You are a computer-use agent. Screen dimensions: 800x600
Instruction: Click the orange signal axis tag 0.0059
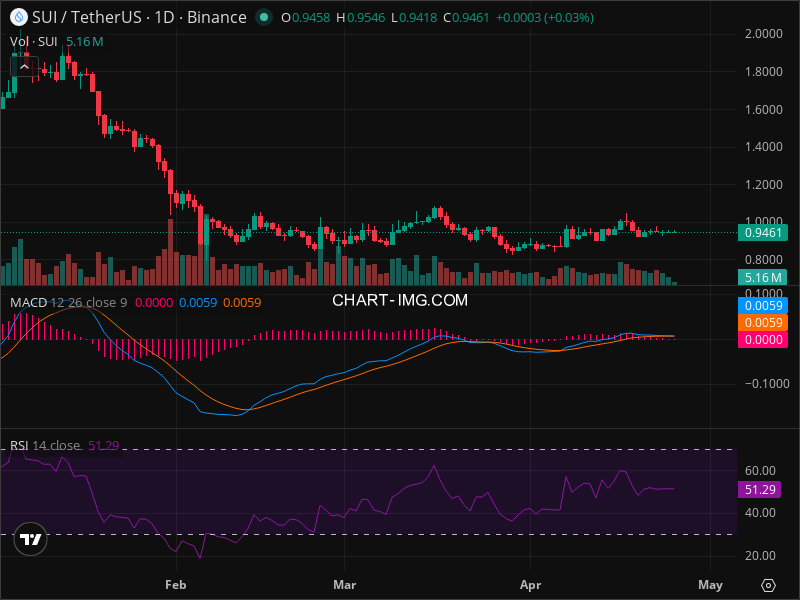click(763, 322)
